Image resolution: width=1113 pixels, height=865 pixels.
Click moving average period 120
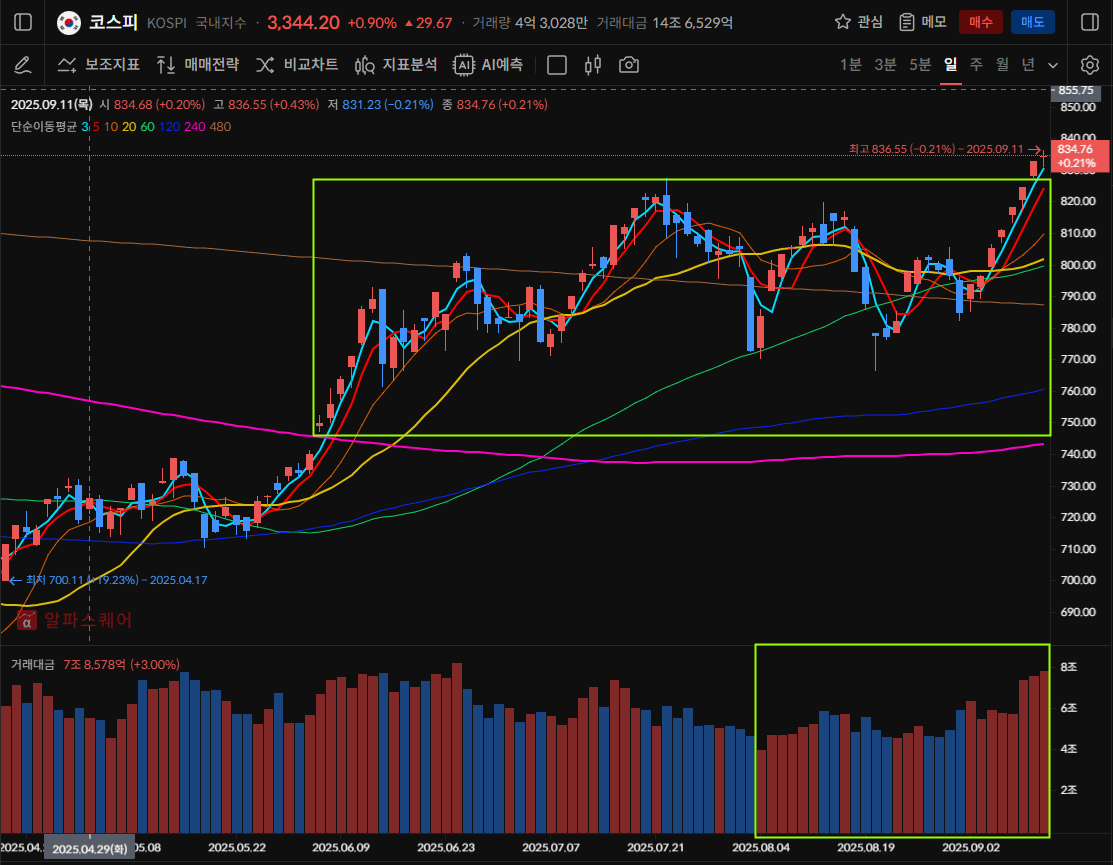tap(169, 126)
